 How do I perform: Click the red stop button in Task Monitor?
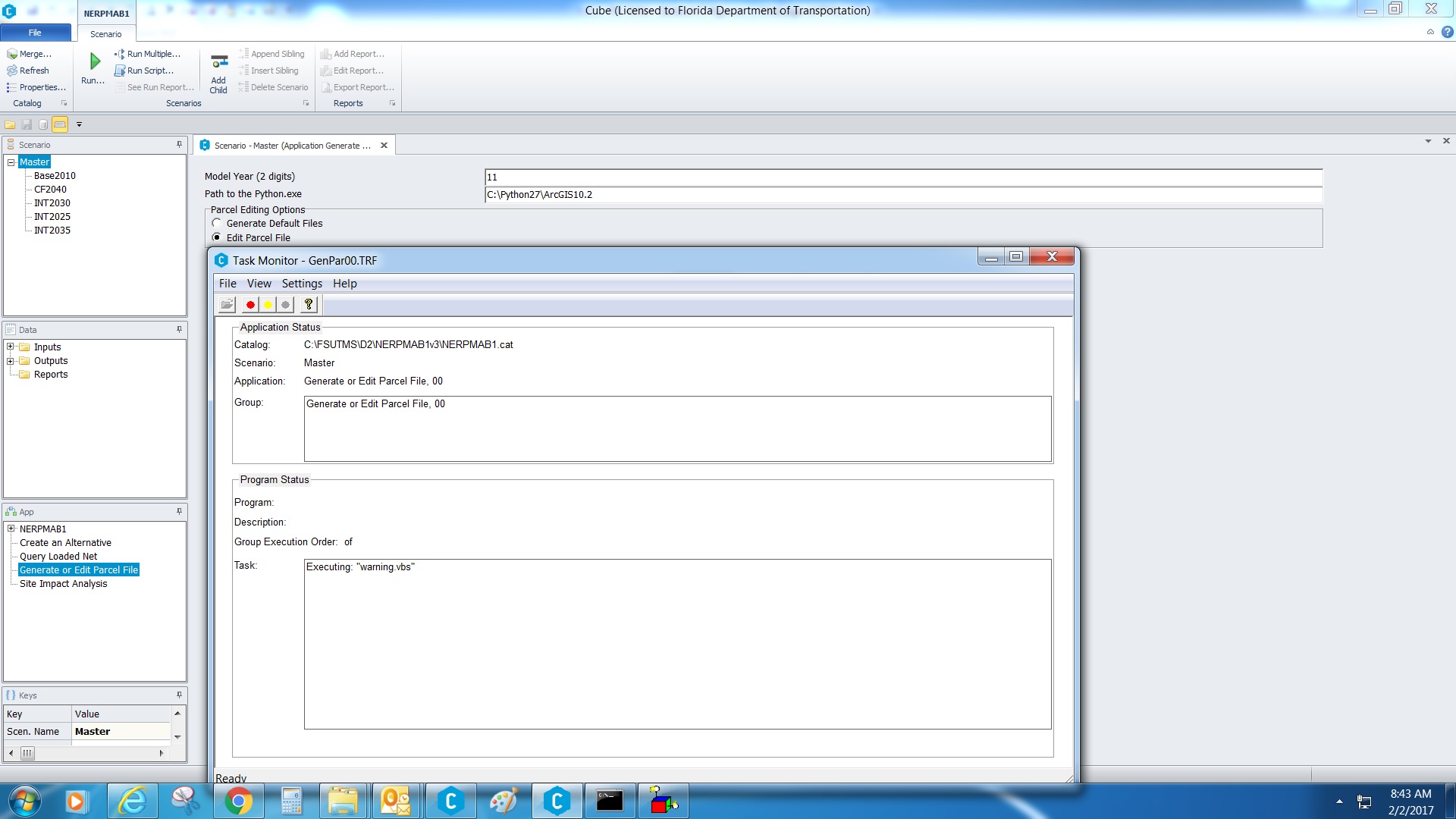coord(250,305)
